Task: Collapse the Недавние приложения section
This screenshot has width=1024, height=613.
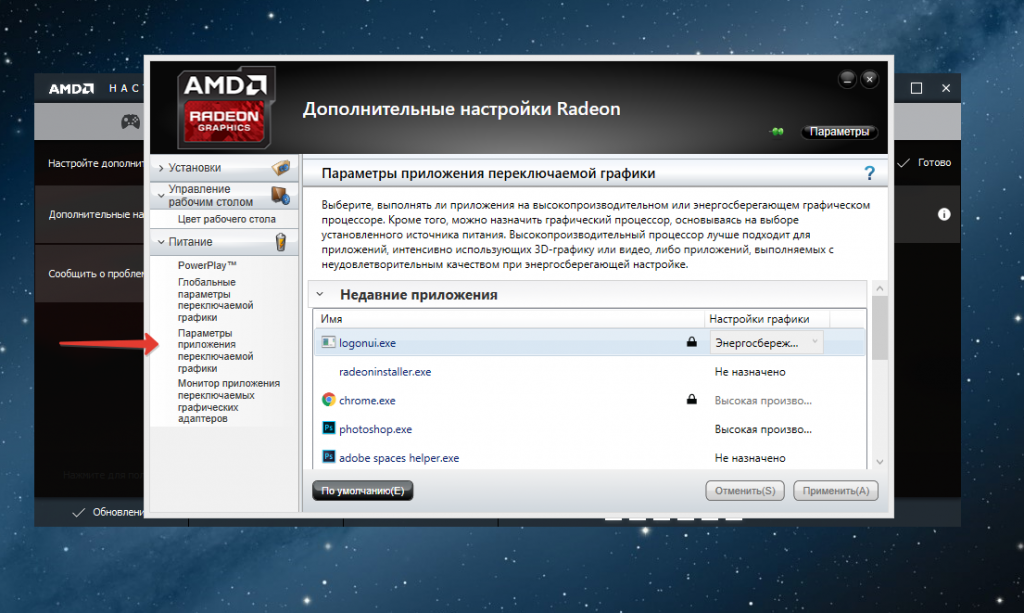Action: pyautogui.click(x=320, y=295)
